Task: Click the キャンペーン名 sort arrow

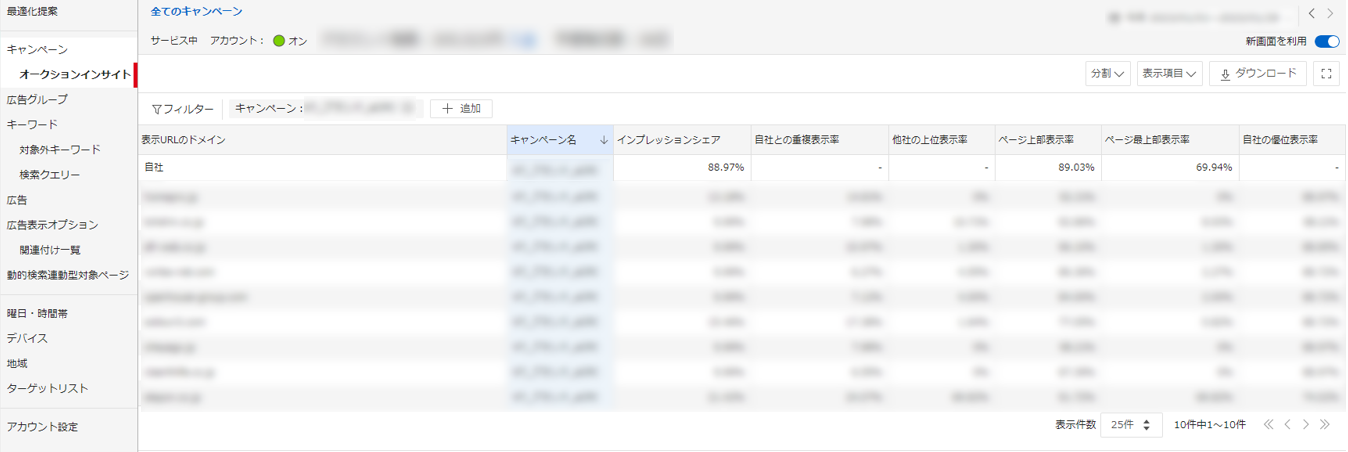Action: 603,141
